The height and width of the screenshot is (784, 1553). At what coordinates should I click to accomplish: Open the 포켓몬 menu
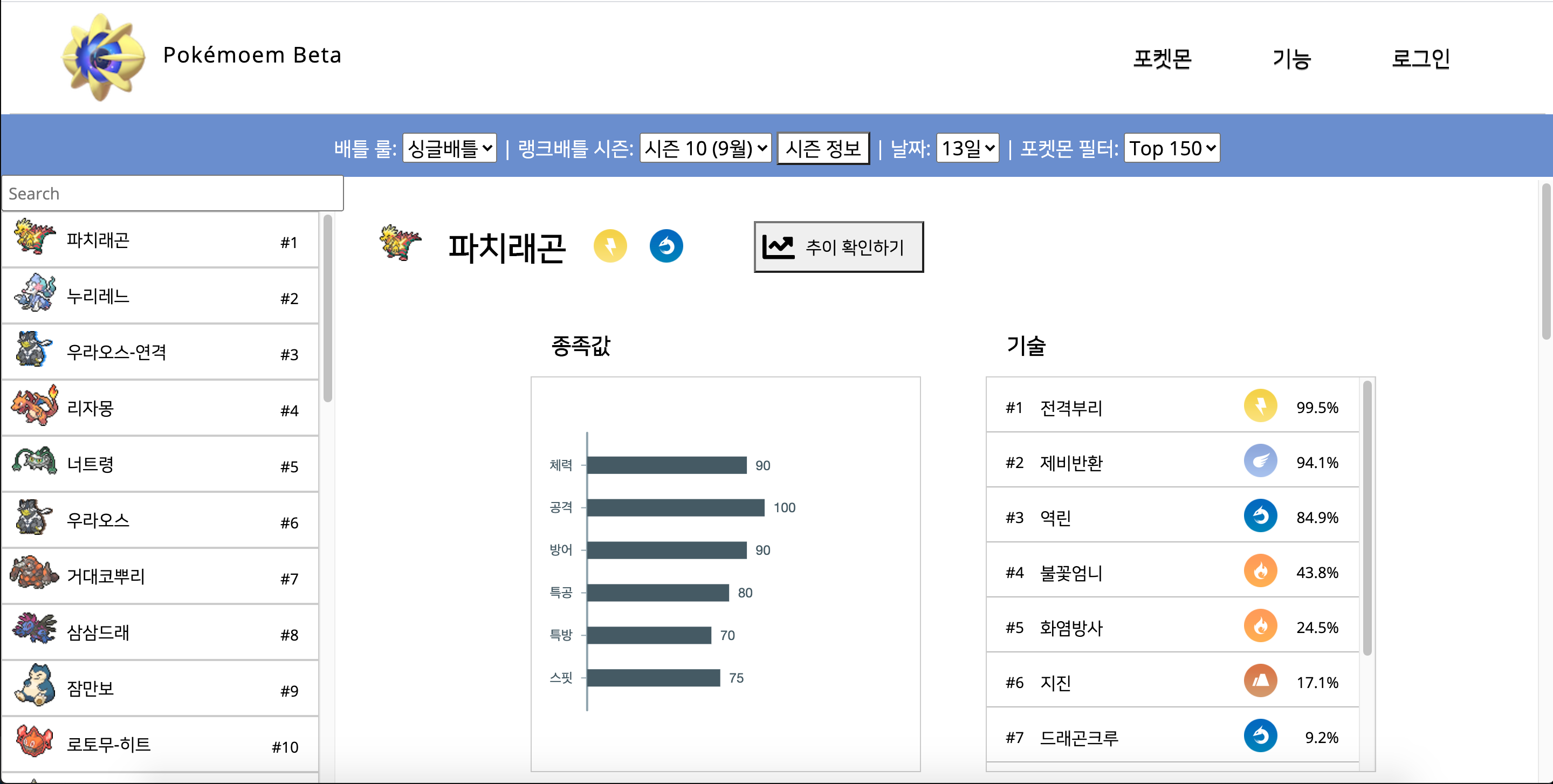tap(1162, 58)
